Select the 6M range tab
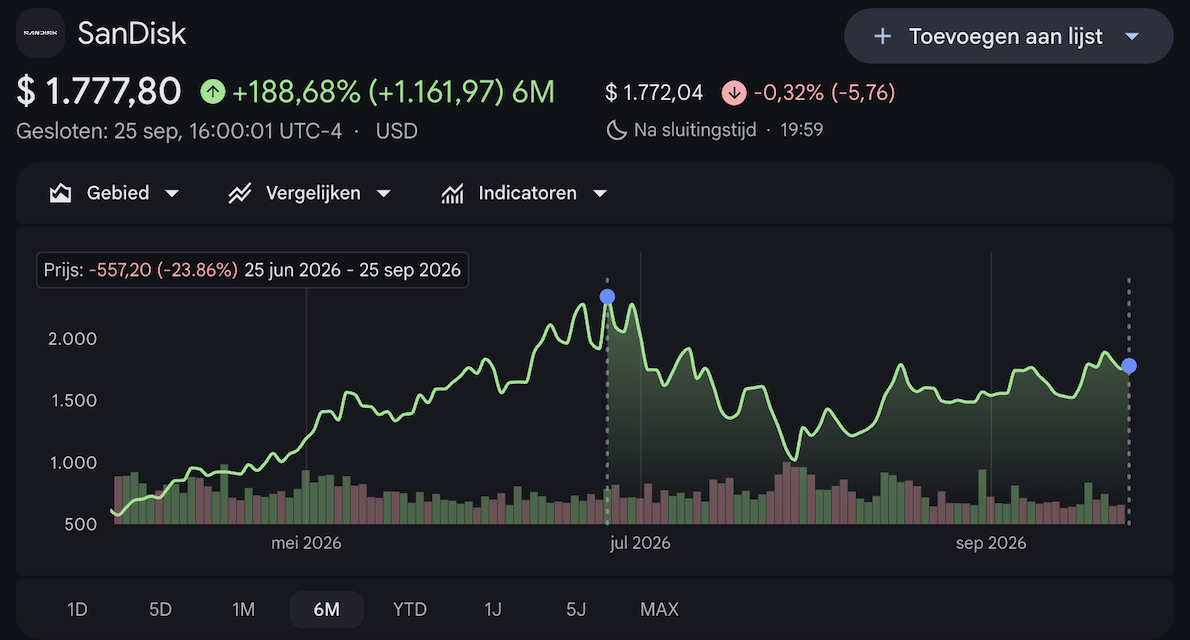 [326, 610]
